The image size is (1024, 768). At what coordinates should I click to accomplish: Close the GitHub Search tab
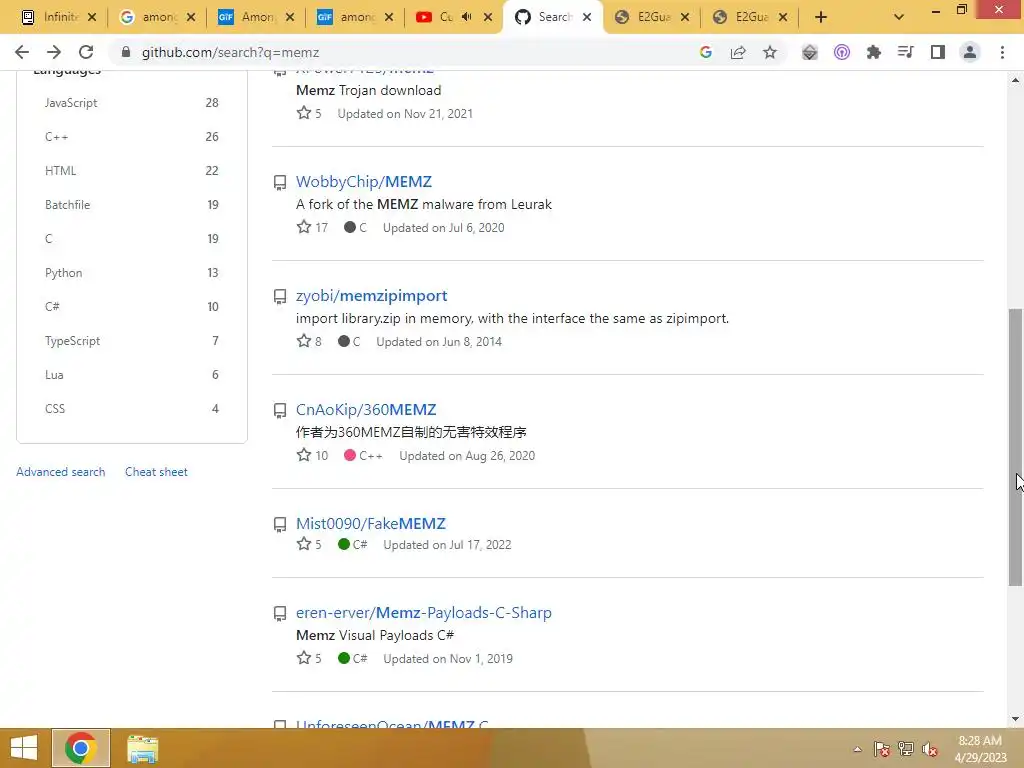point(587,17)
